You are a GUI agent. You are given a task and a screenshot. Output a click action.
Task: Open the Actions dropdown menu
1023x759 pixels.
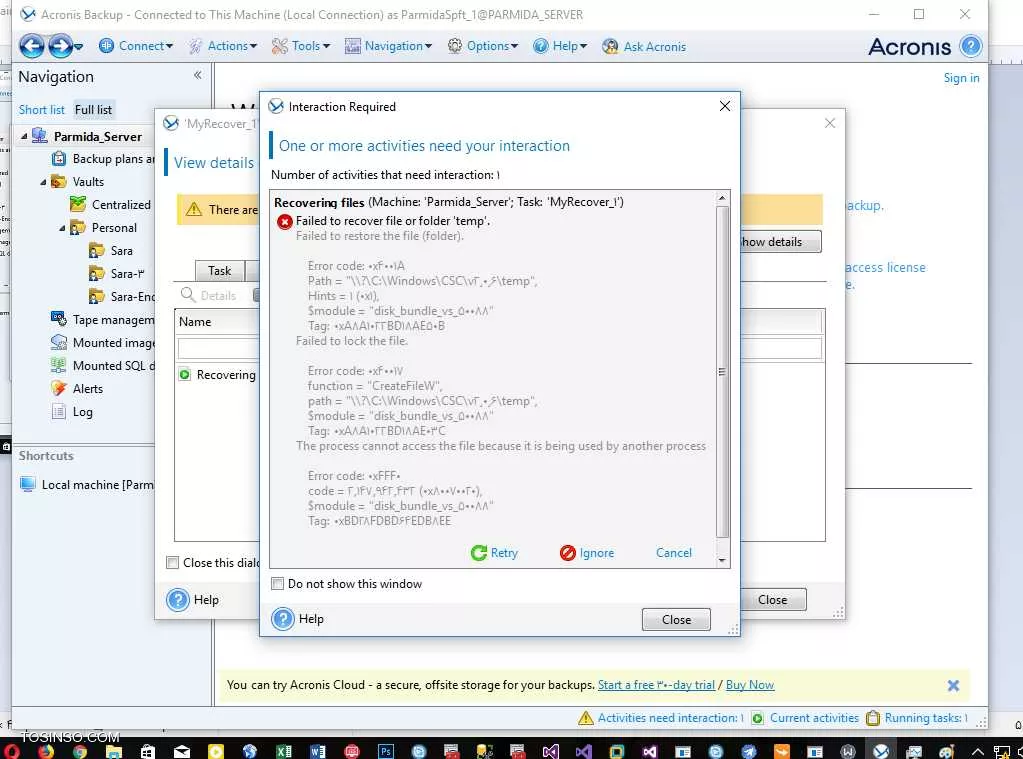pos(222,46)
